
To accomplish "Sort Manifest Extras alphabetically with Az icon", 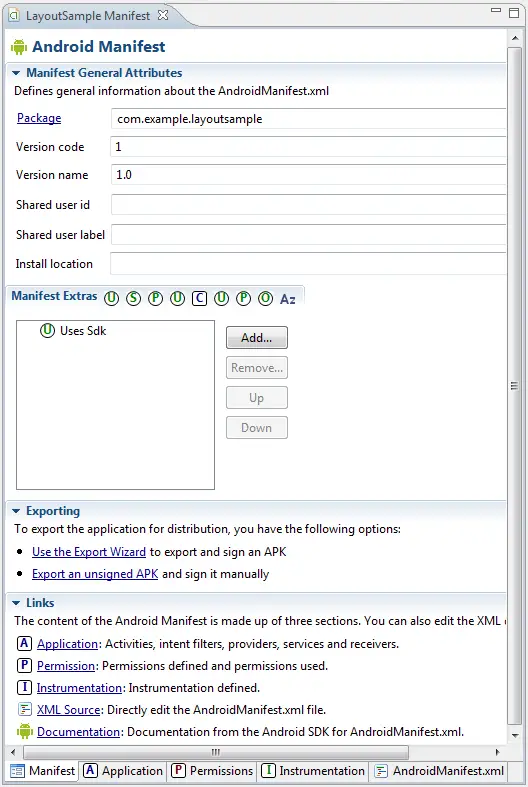I will click(288, 299).
